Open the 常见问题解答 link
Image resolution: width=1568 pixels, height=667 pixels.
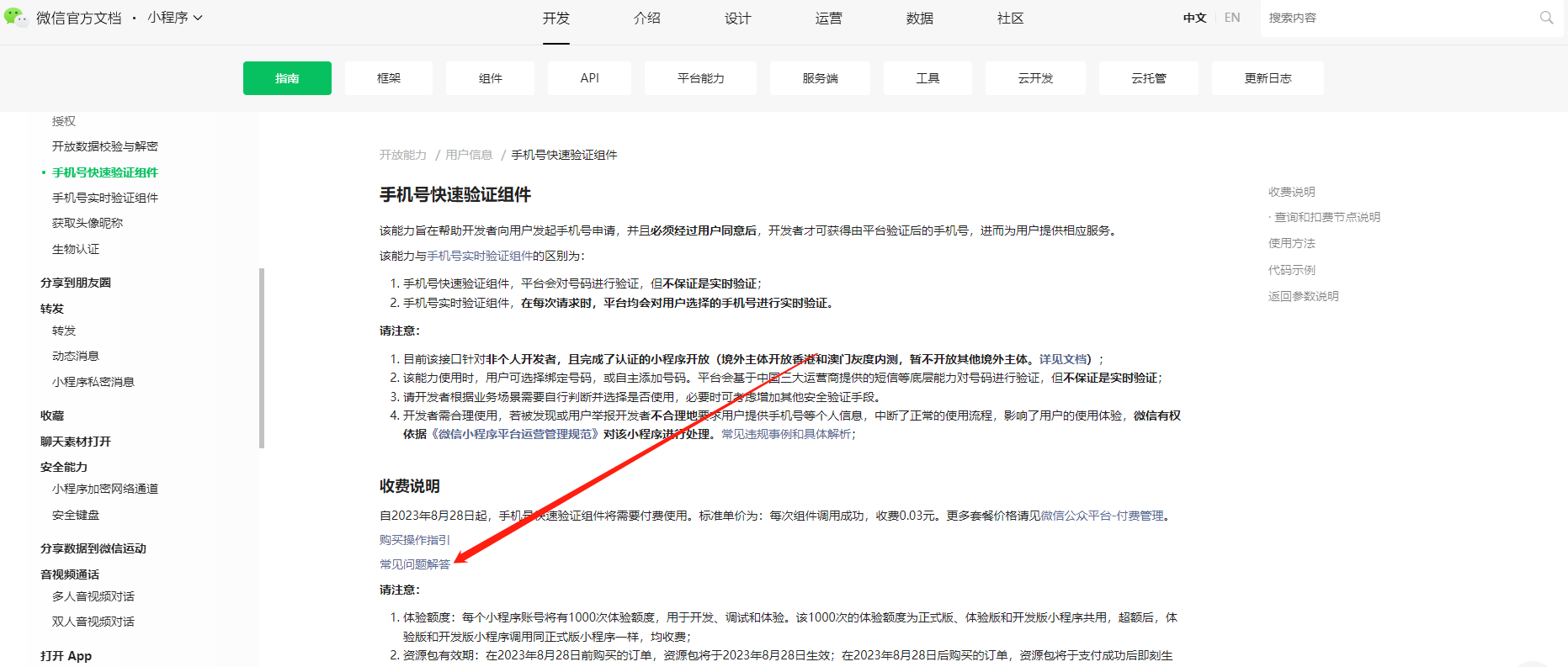(415, 564)
